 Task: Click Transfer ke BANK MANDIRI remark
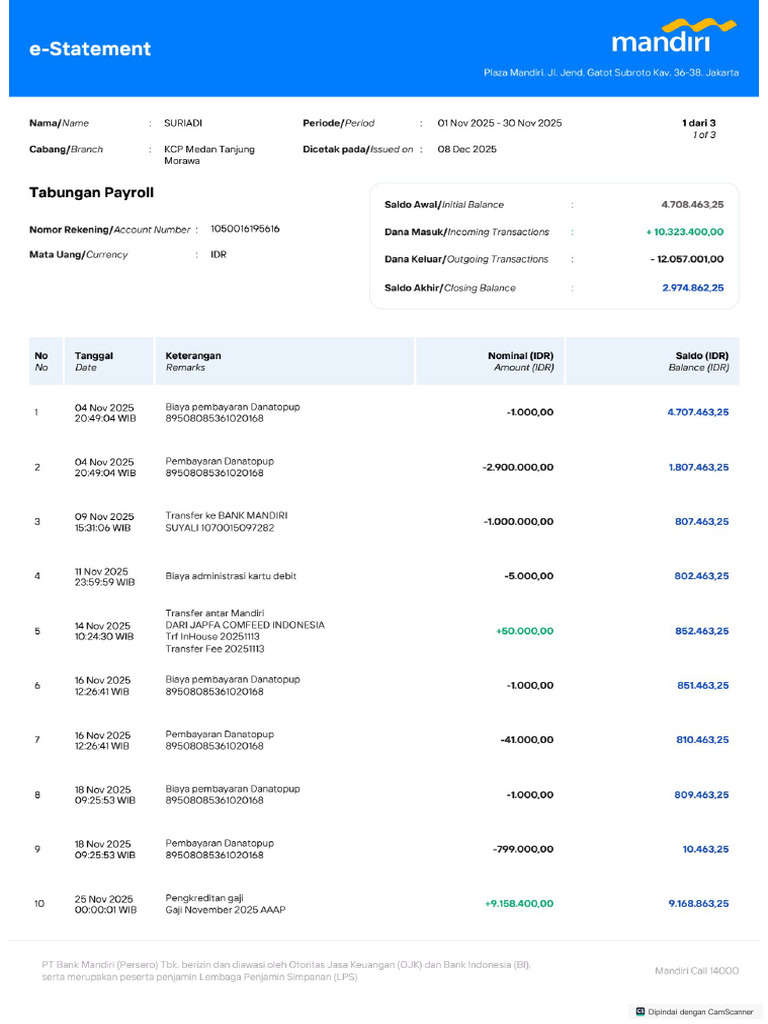point(226,515)
